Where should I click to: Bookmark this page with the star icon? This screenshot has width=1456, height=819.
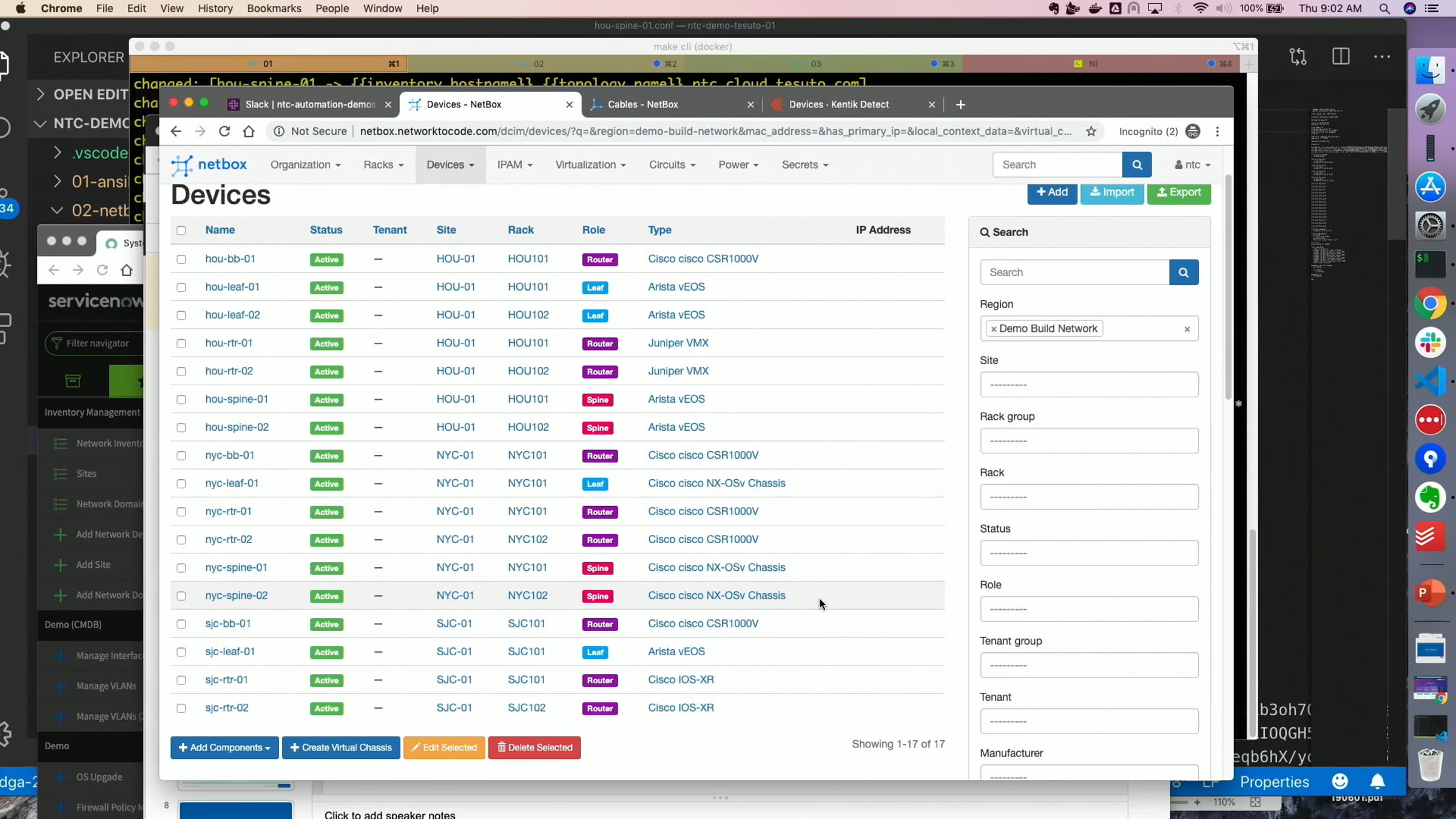click(1091, 132)
